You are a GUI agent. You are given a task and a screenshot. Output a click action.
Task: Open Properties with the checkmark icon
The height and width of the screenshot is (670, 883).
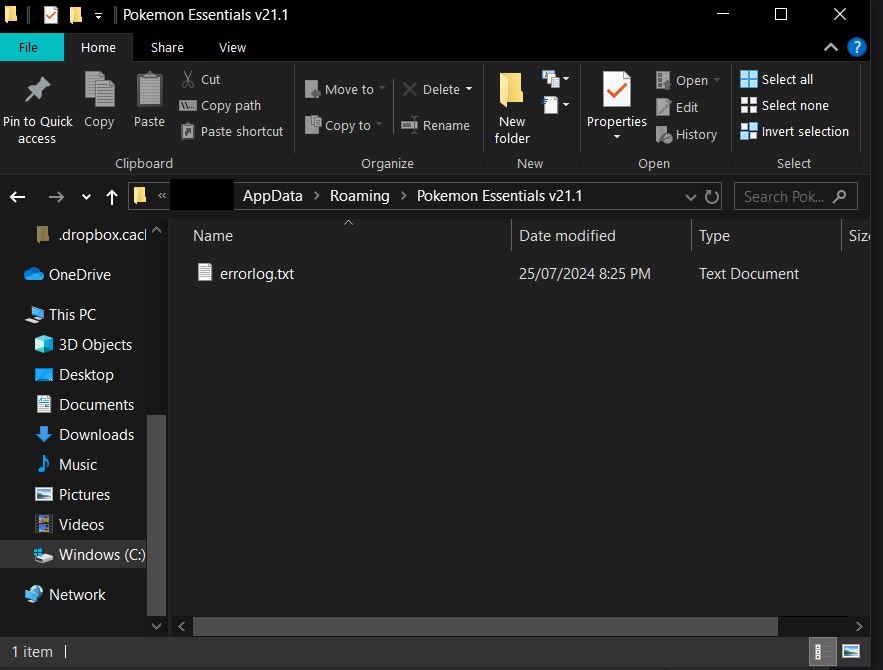(x=617, y=90)
